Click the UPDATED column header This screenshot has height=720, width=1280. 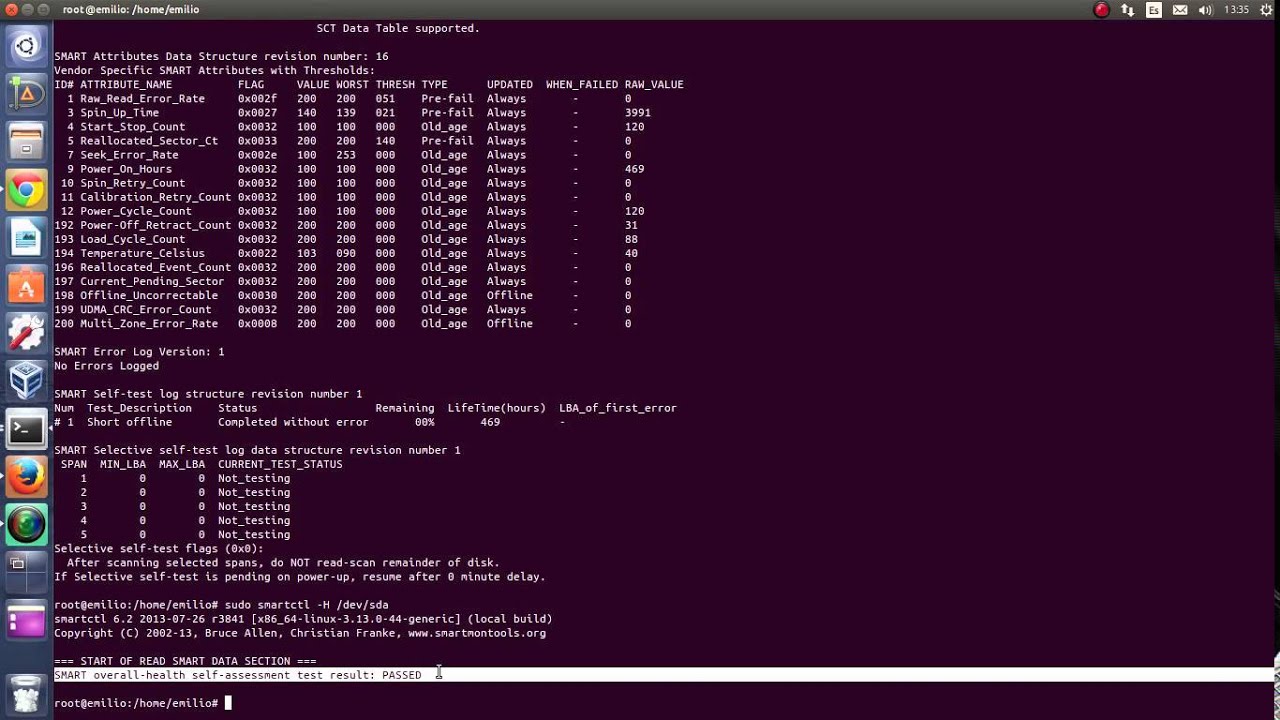510,84
